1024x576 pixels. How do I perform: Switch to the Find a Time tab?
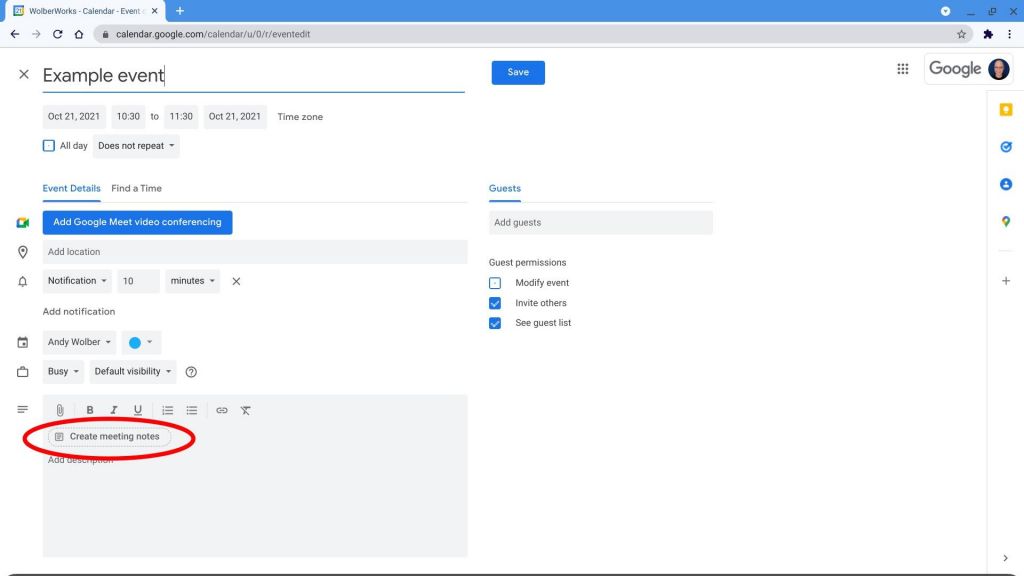click(x=137, y=188)
